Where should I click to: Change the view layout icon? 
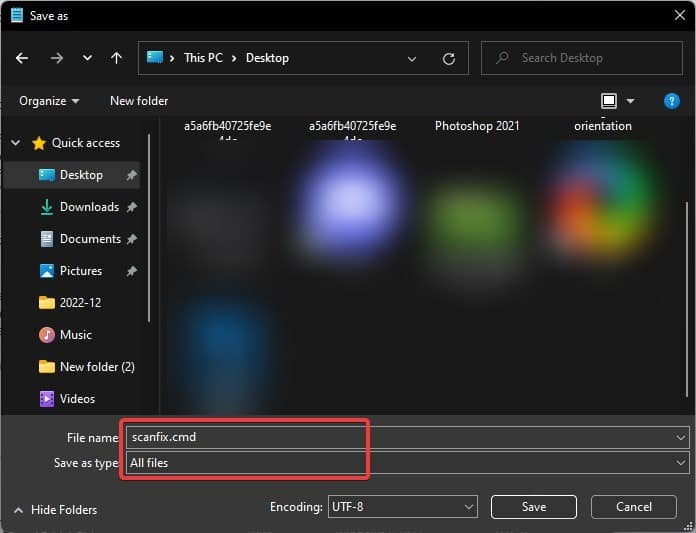[609, 101]
